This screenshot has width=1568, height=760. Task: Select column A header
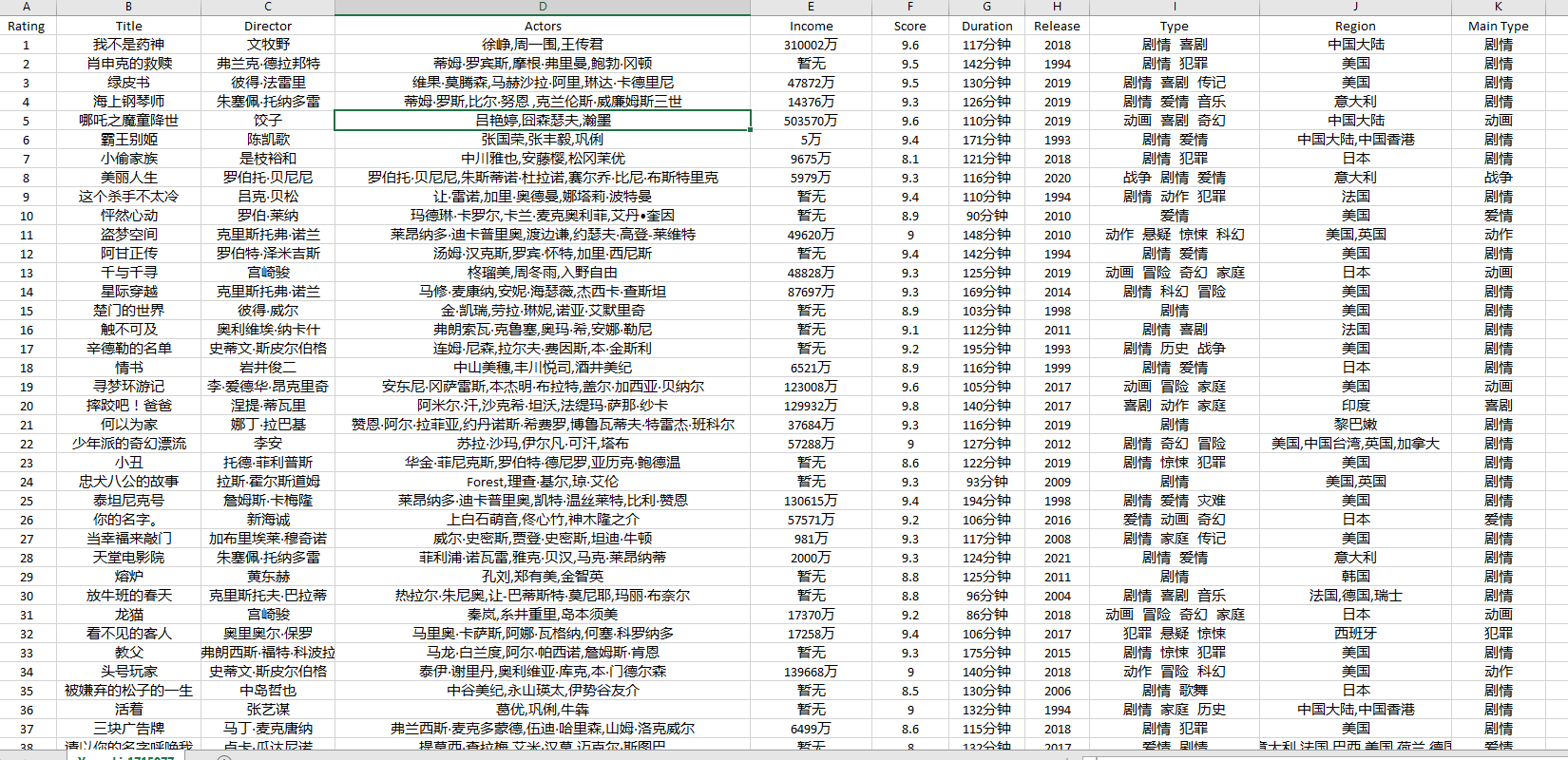[27, 7]
